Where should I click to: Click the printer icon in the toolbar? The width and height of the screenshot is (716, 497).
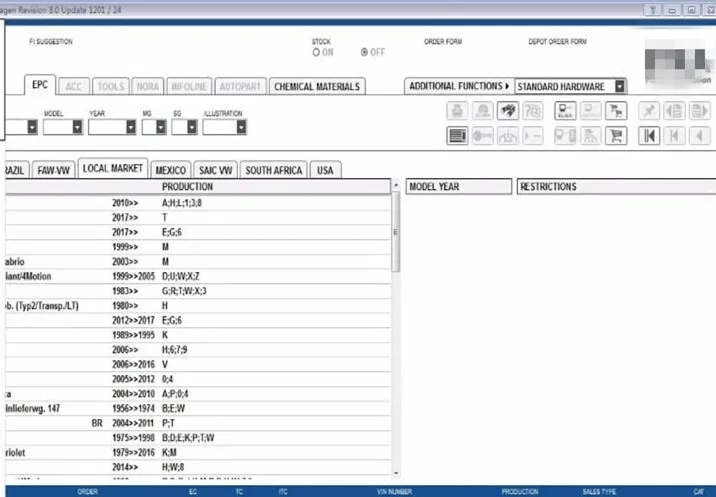click(457, 111)
